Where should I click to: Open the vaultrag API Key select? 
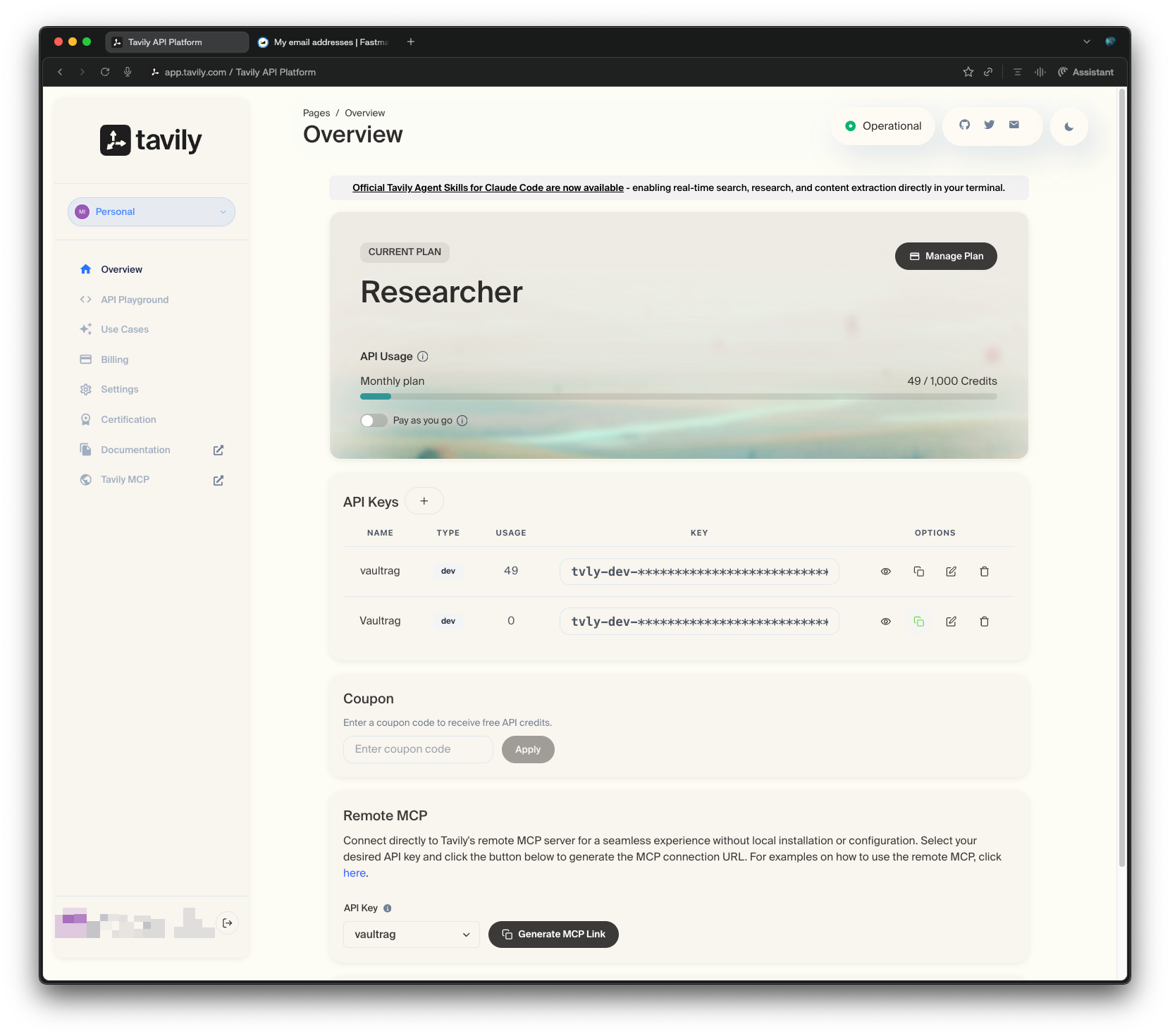coord(412,935)
